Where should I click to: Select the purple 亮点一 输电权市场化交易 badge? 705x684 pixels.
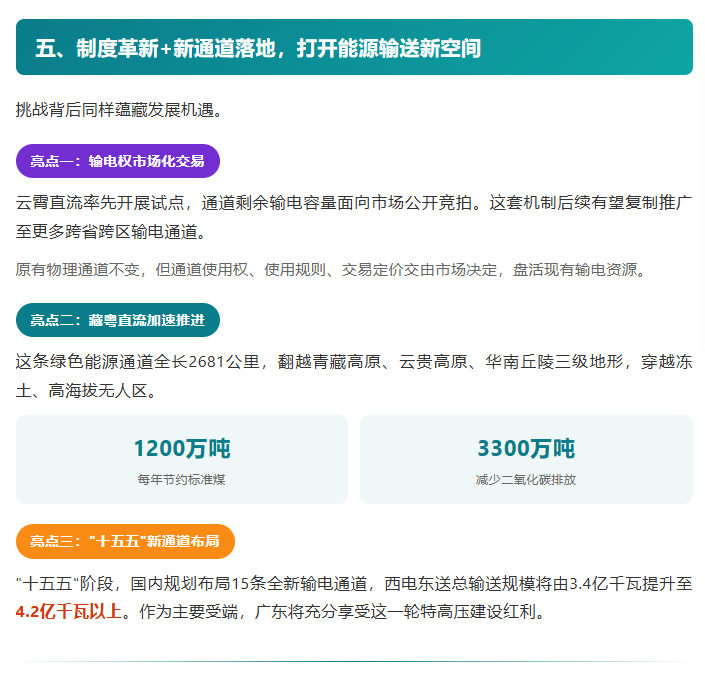(x=118, y=161)
